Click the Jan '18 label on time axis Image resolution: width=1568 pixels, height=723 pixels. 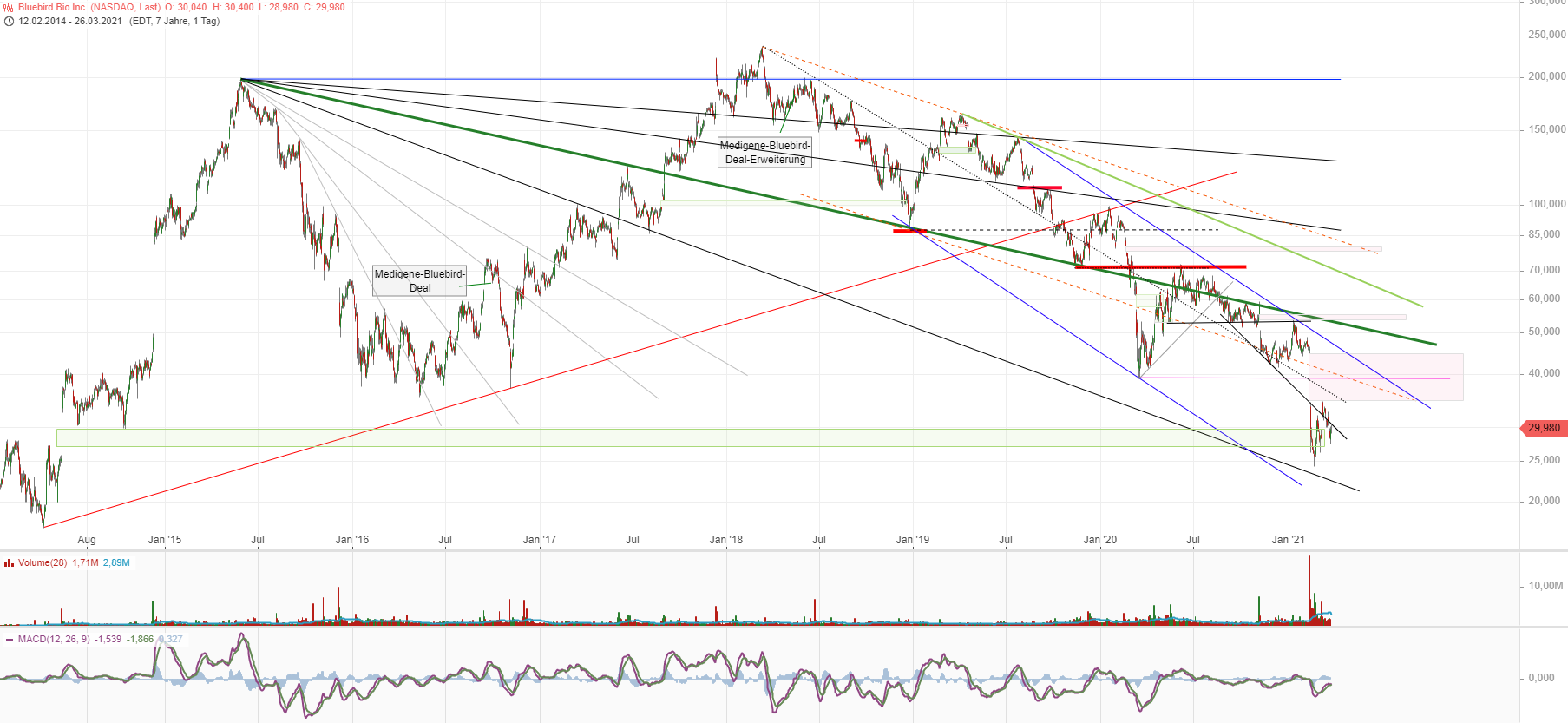click(x=725, y=540)
